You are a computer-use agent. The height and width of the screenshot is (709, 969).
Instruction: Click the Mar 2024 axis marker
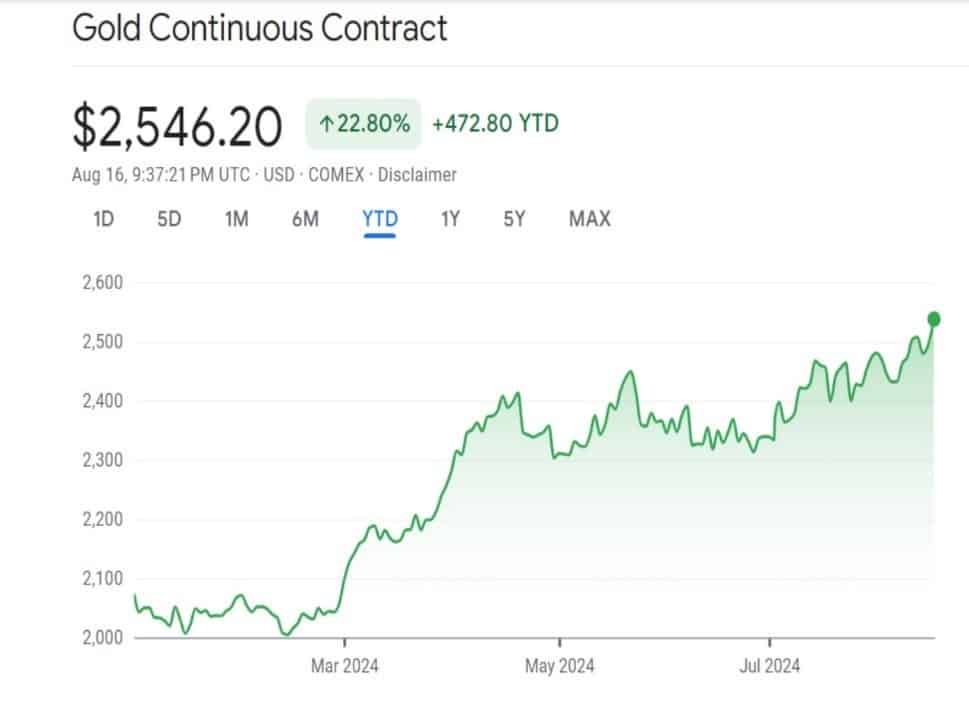[344, 665]
